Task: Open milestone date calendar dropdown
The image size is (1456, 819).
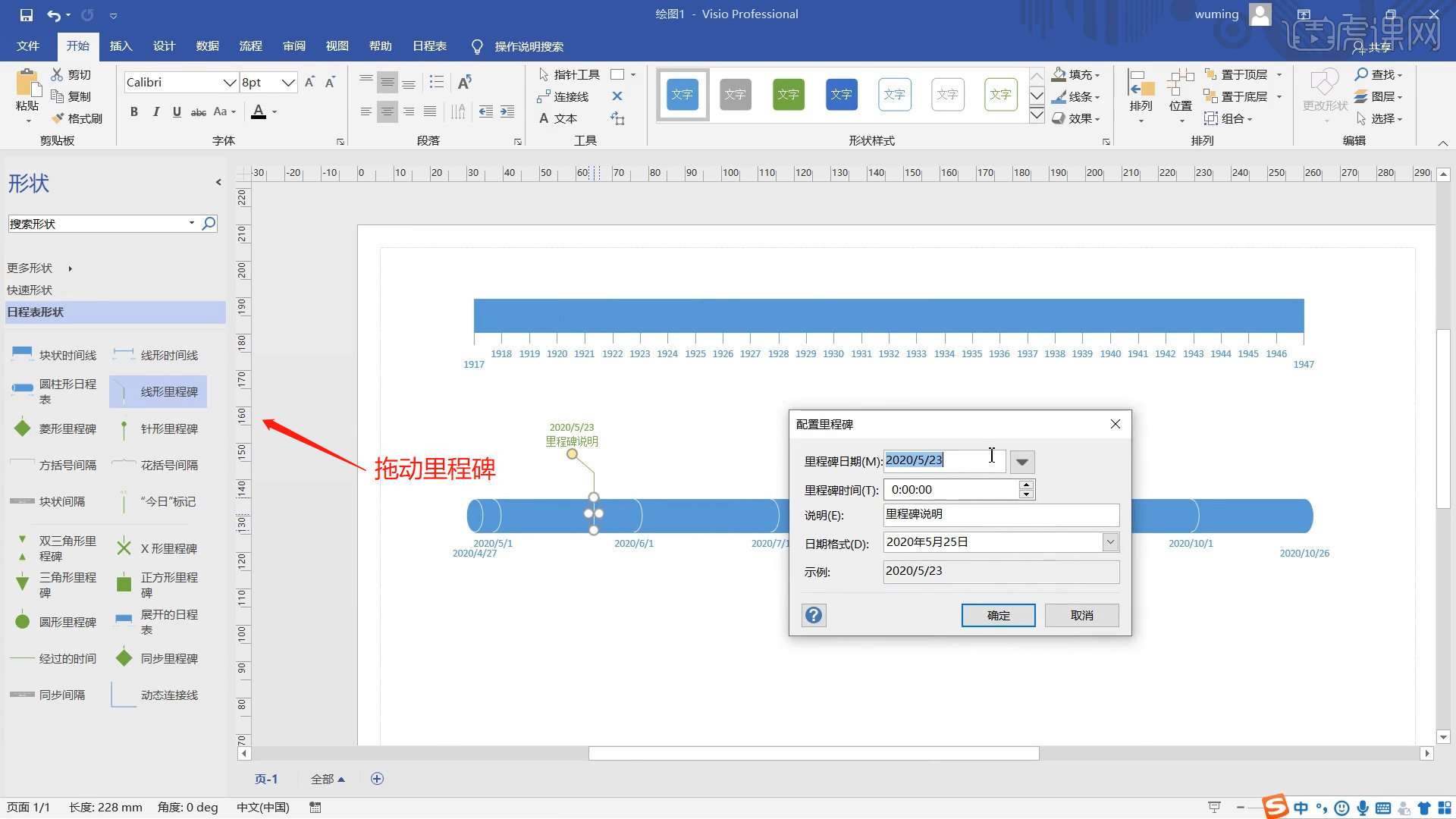Action: click(x=1022, y=462)
